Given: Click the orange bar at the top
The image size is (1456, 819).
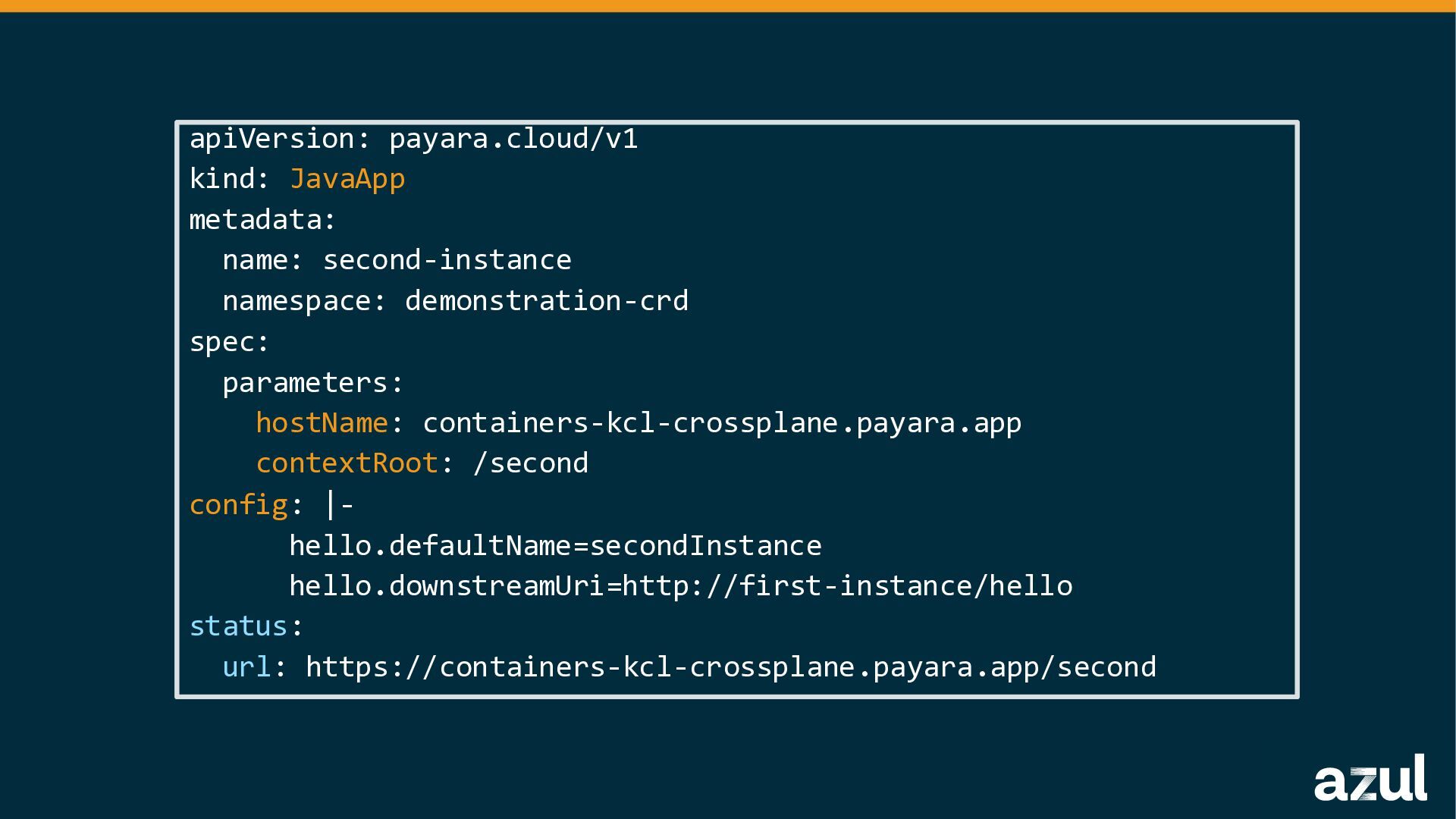Looking at the screenshot, I should coord(728,6).
